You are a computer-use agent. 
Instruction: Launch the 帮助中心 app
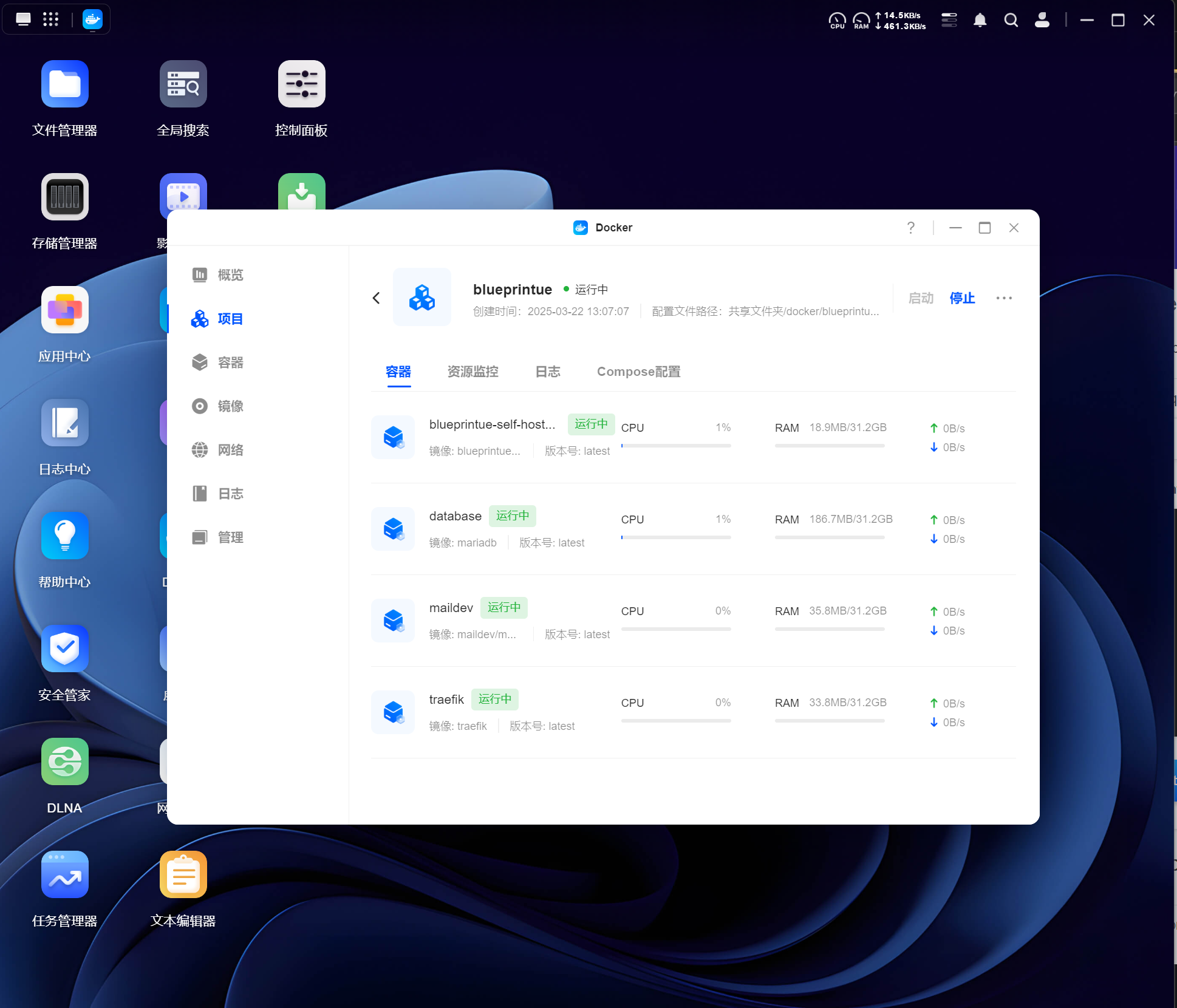click(65, 536)
